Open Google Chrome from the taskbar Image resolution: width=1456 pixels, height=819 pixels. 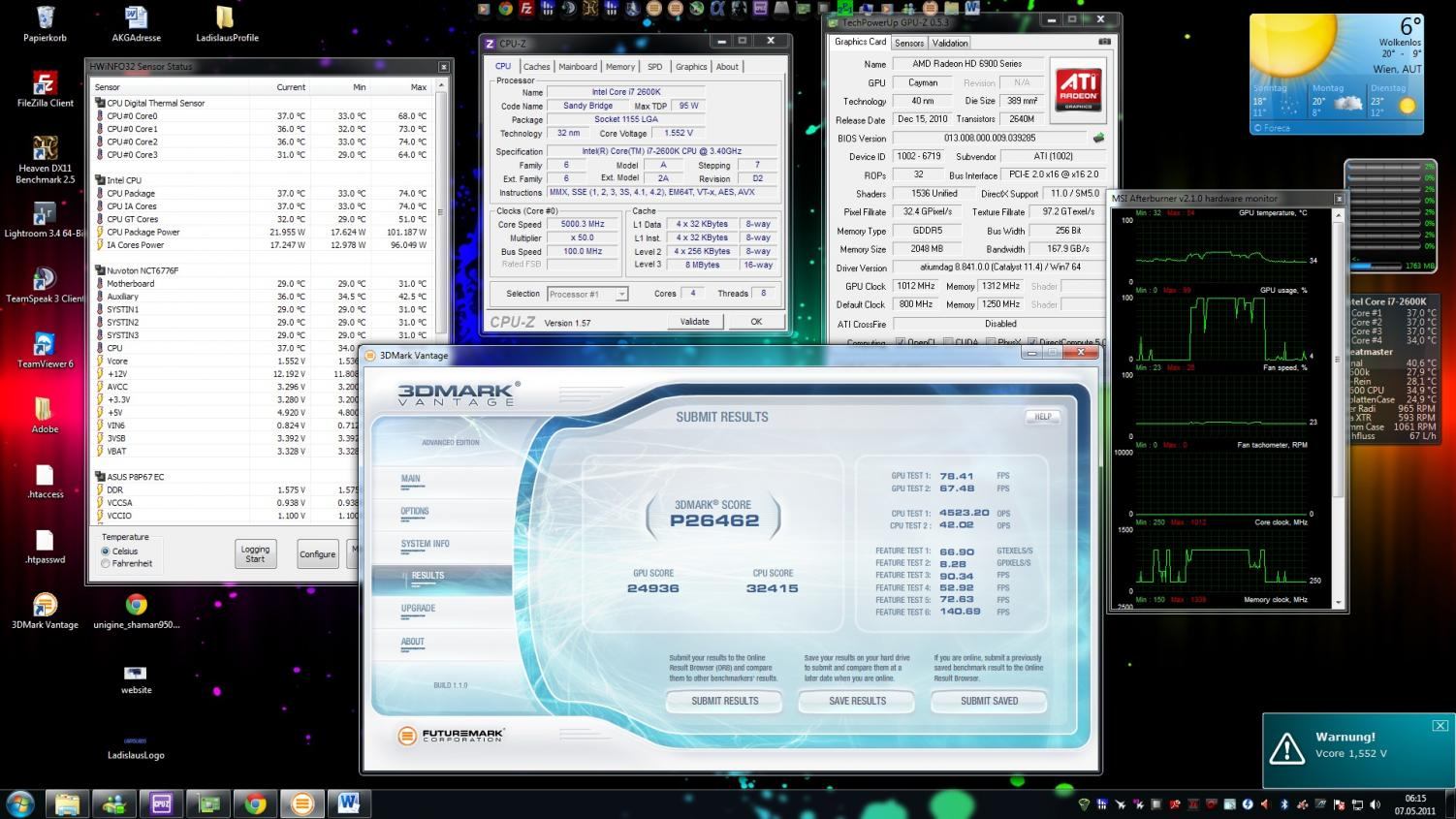point(255,803)
